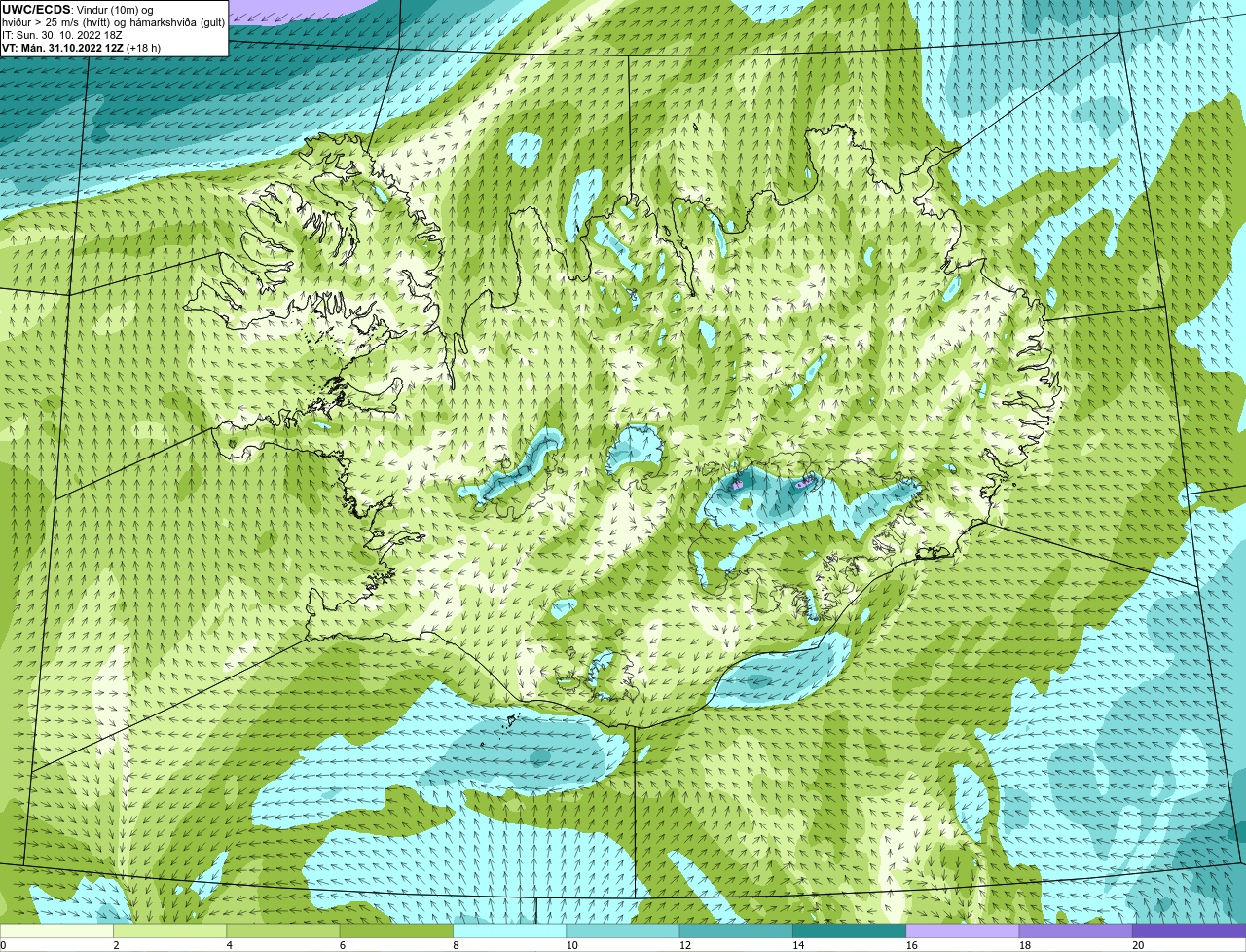This screenshot has height=952, width=1246.
Task: Select the 10–12 m/s turquoise legend swatch
Action: coord(623,931)
